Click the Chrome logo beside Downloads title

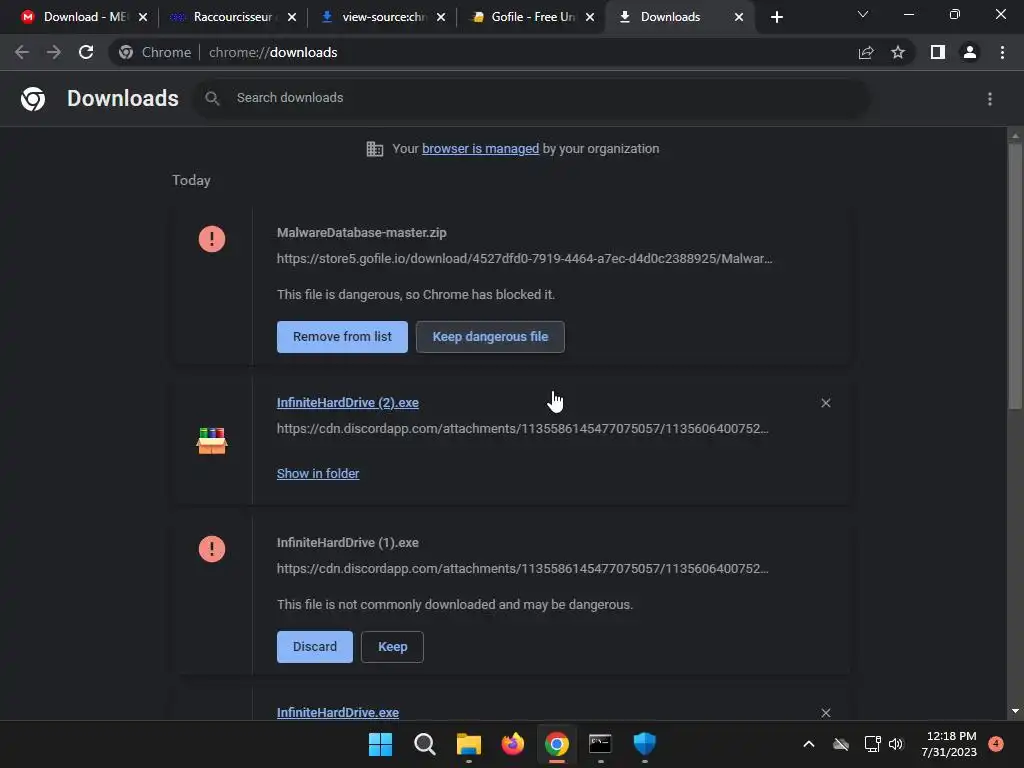click(33, 99)
